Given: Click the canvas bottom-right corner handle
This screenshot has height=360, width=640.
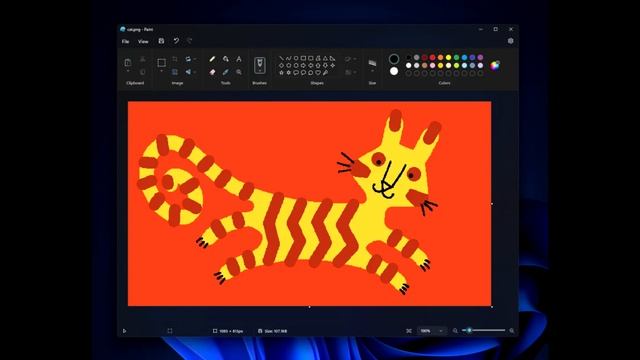Looking at the screenshot, I should point(492,307).
